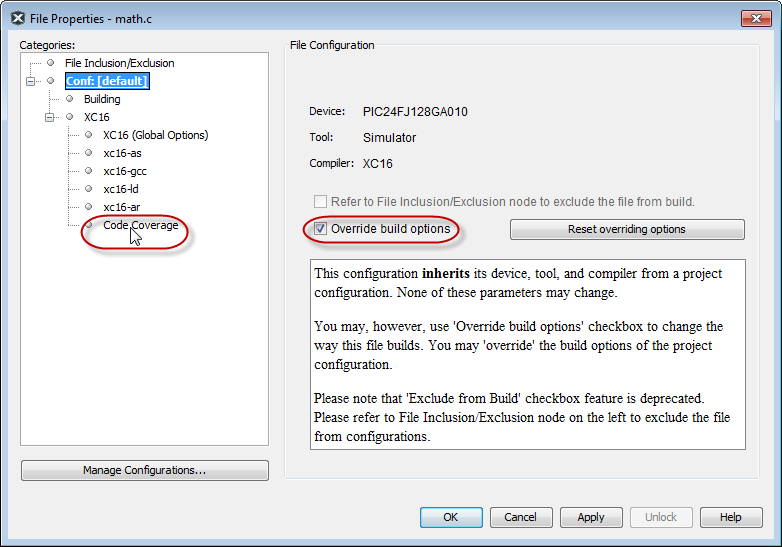This screenshot has width=782, height=547.
Task: Confirm with the OK button
Action: click(451, 517)
